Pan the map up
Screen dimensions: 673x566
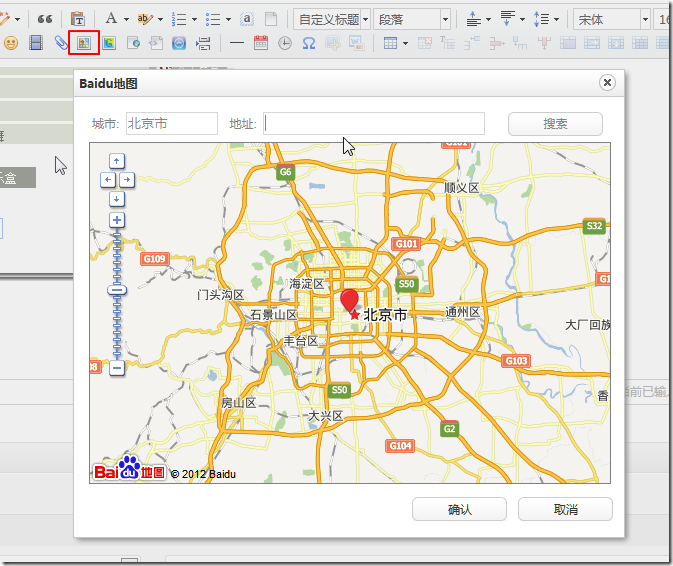pos(117,161)
